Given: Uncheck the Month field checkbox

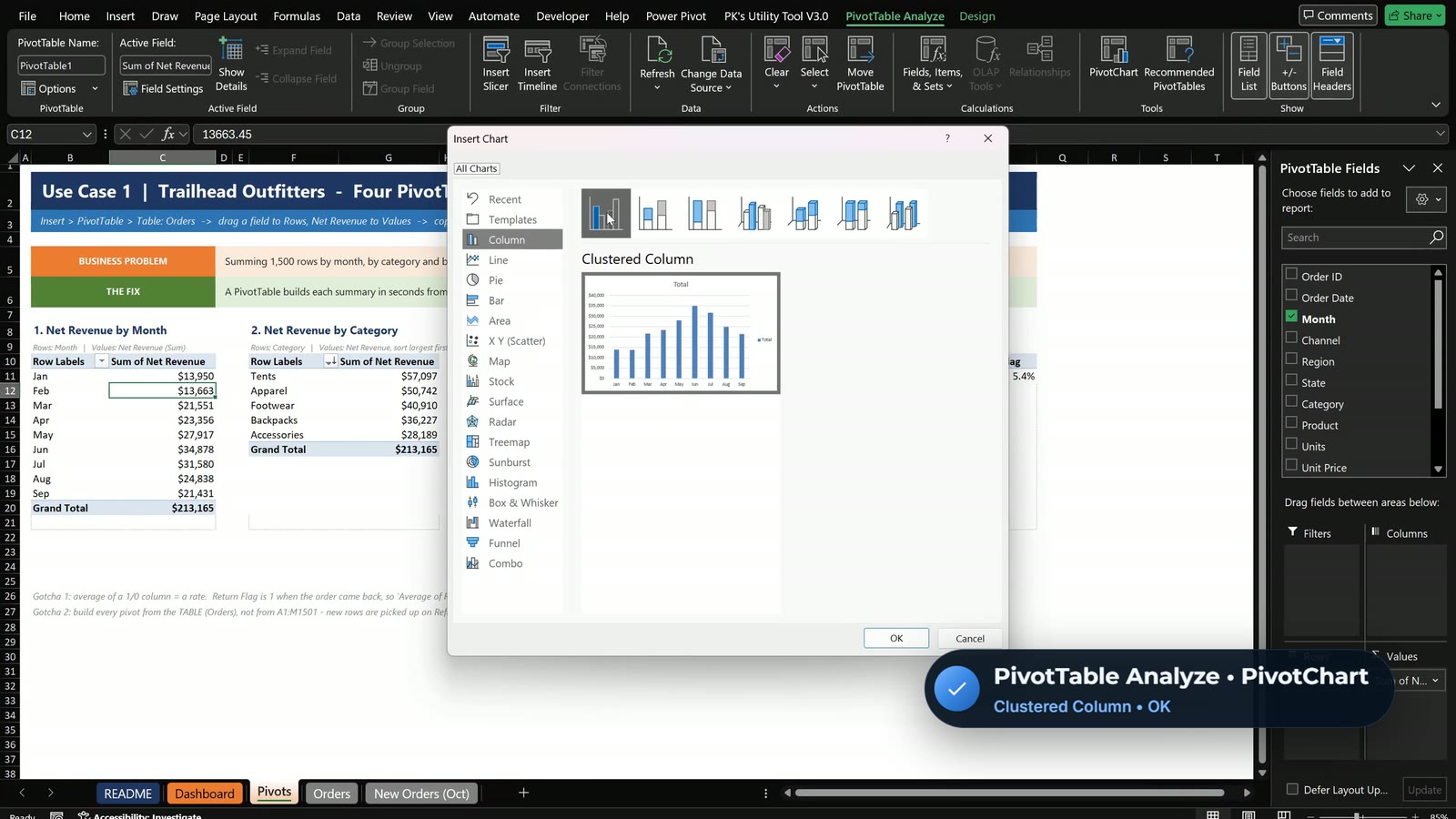Looking at the screenshot, I should [x=1291, y=317].
